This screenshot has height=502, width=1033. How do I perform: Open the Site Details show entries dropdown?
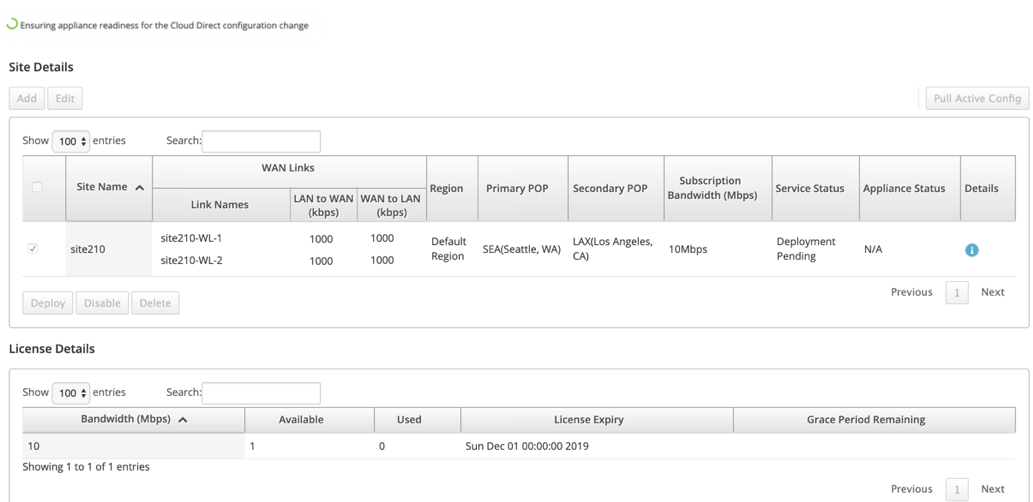point(70,142)
